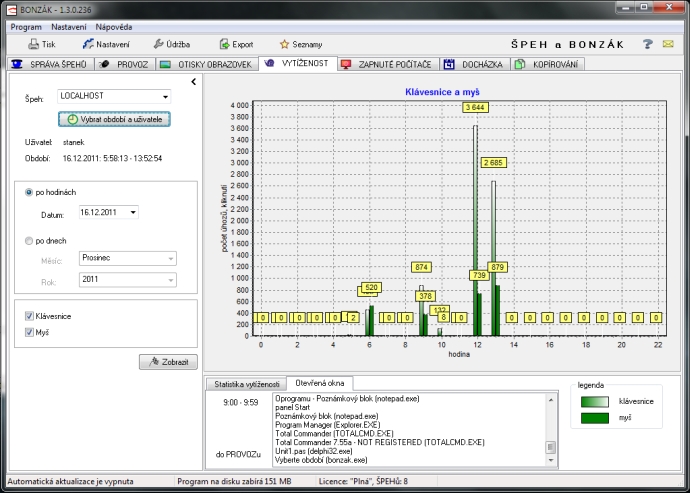Open the KOPÍROVÁNÍ tab
The image size is (690, 493).
[548, 64]
